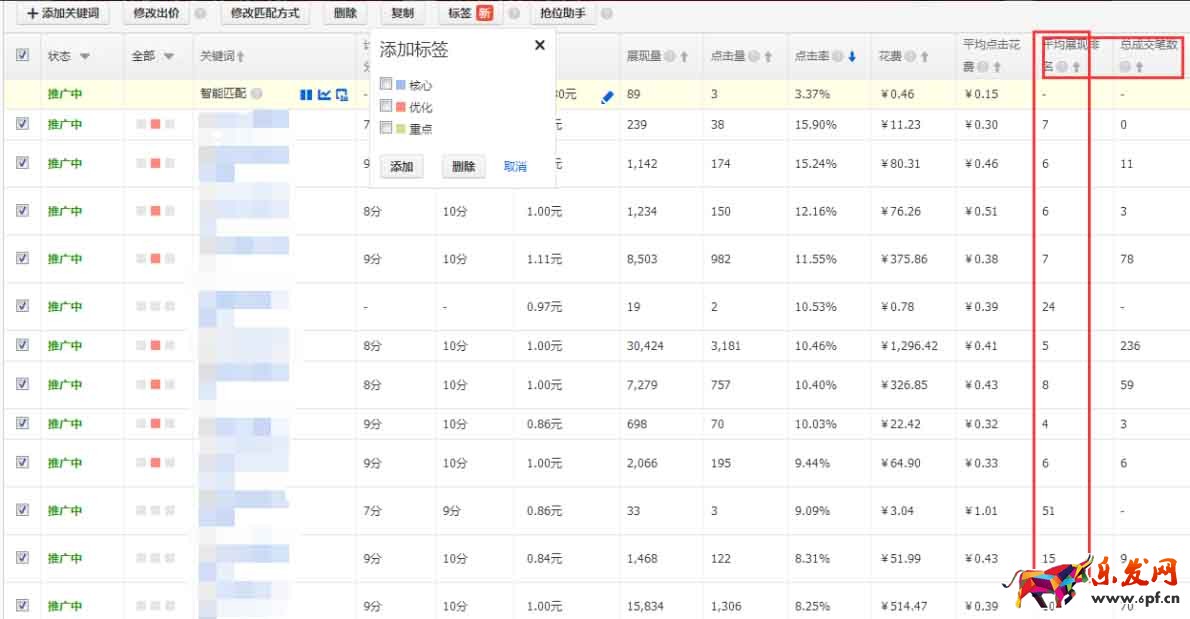The height and width of the screenshot is (619, 1190).
Task: Click the pause icon in 智能匹配 row
Action: [x=306, y=95]
